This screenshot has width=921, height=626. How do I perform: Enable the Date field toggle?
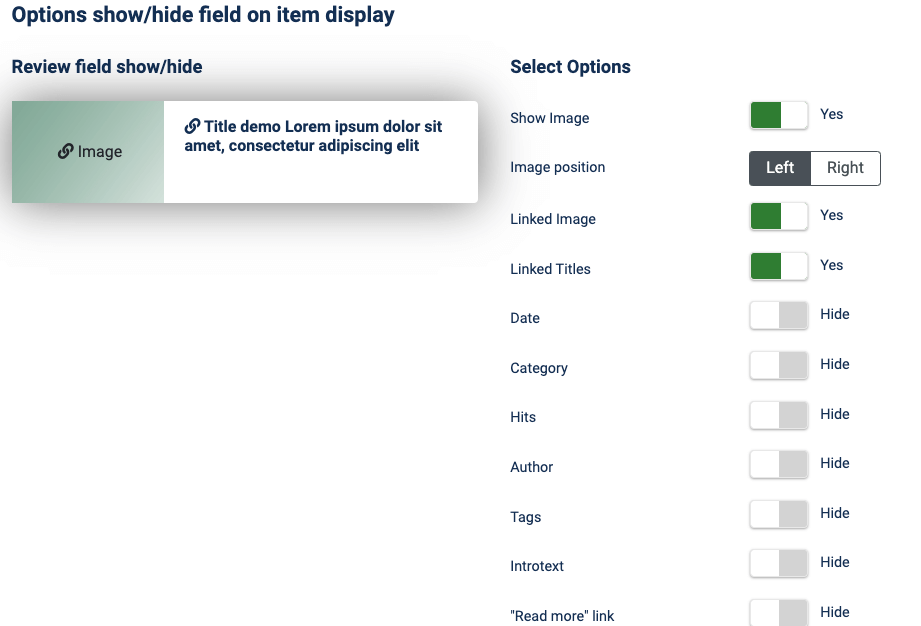tap(779, 315)
